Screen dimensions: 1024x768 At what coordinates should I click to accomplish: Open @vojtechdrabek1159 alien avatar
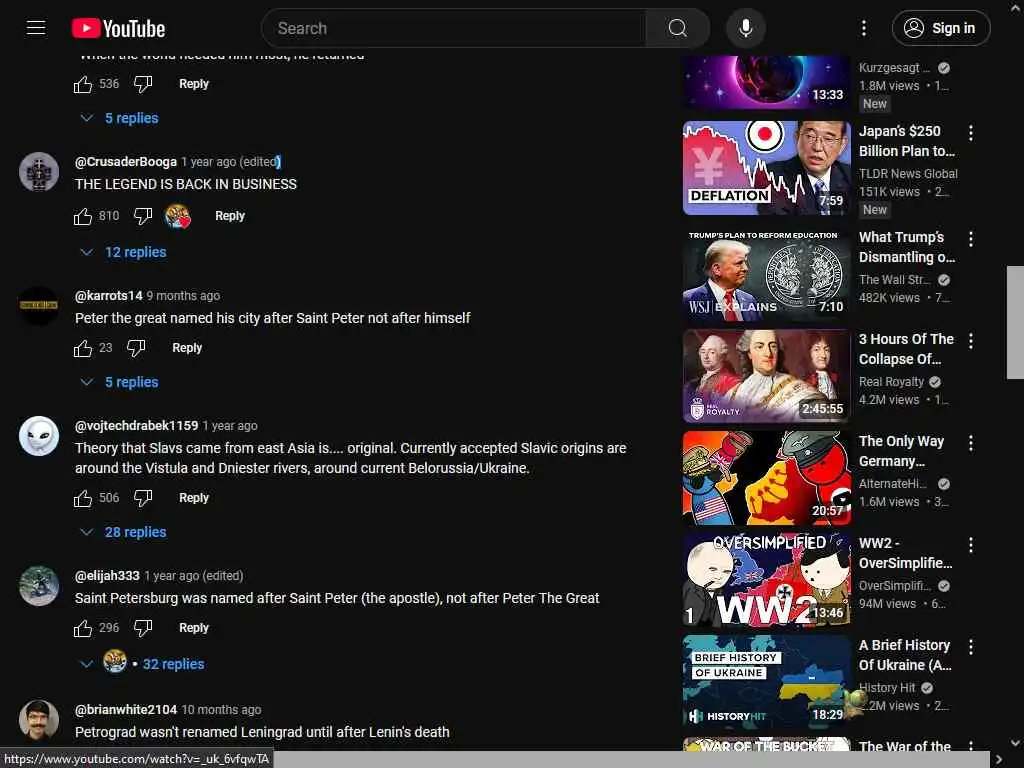click(x=39, y=436)
